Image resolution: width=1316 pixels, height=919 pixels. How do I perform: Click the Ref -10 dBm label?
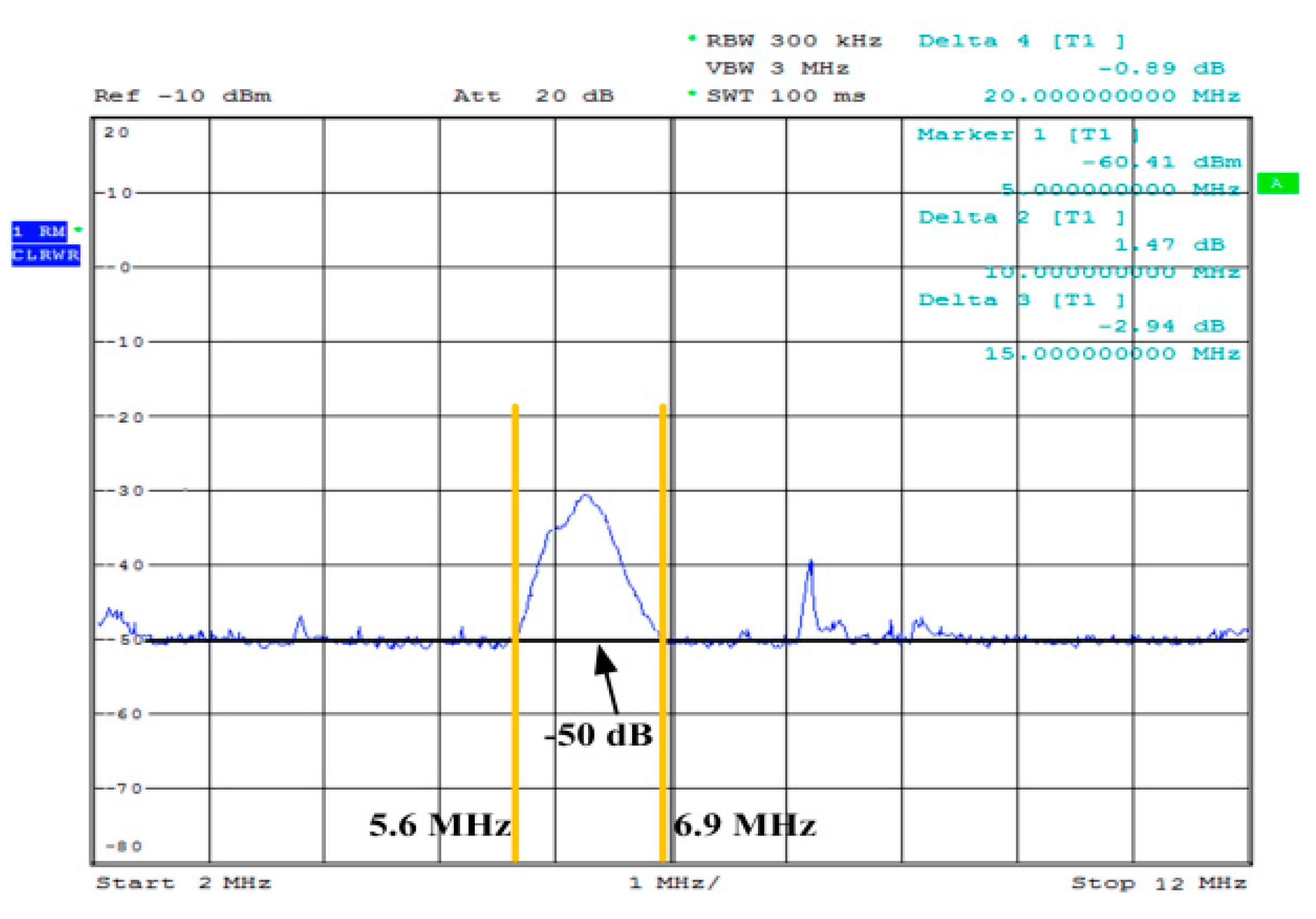click(182, 96)
